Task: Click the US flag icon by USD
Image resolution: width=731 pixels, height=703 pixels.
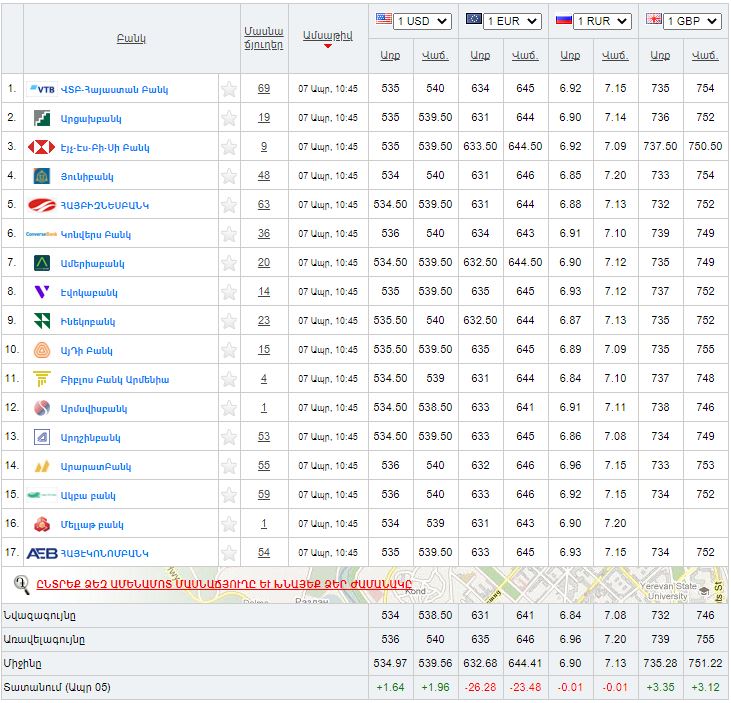Action: [x=384, y=19]
